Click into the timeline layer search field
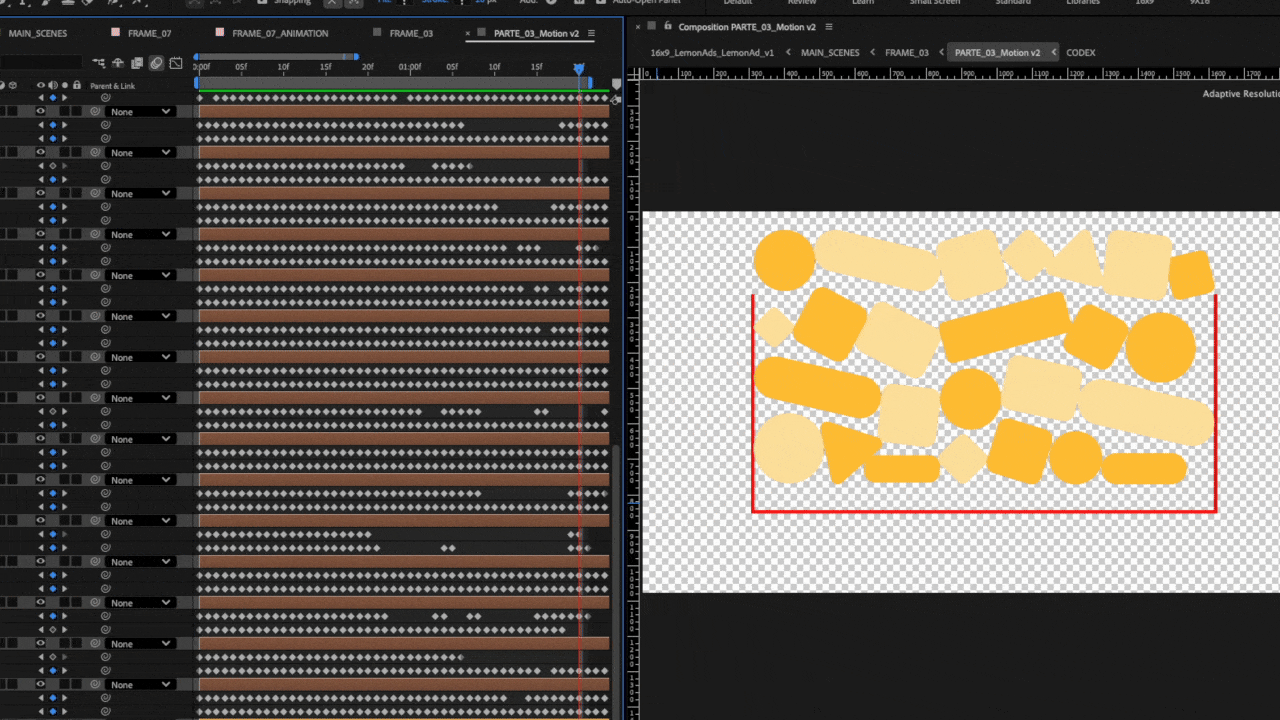 click(x=40, y=63)
